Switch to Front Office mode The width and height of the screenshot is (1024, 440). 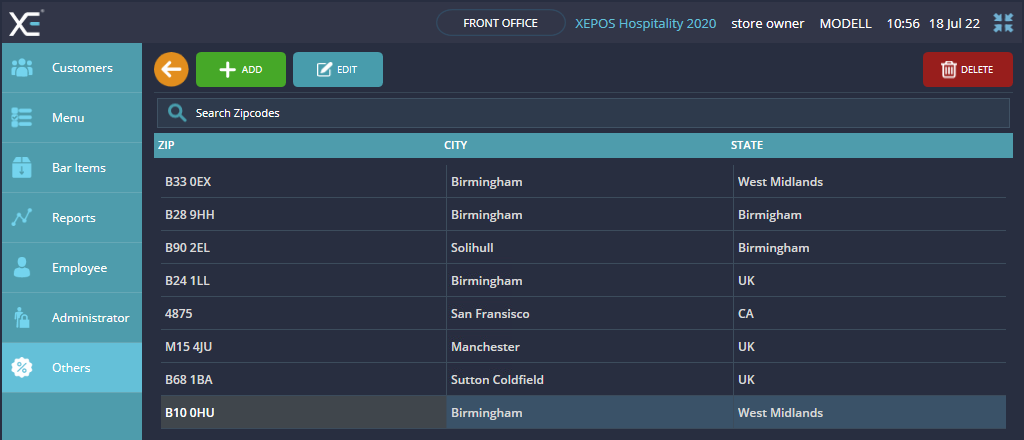click(500, 23)
